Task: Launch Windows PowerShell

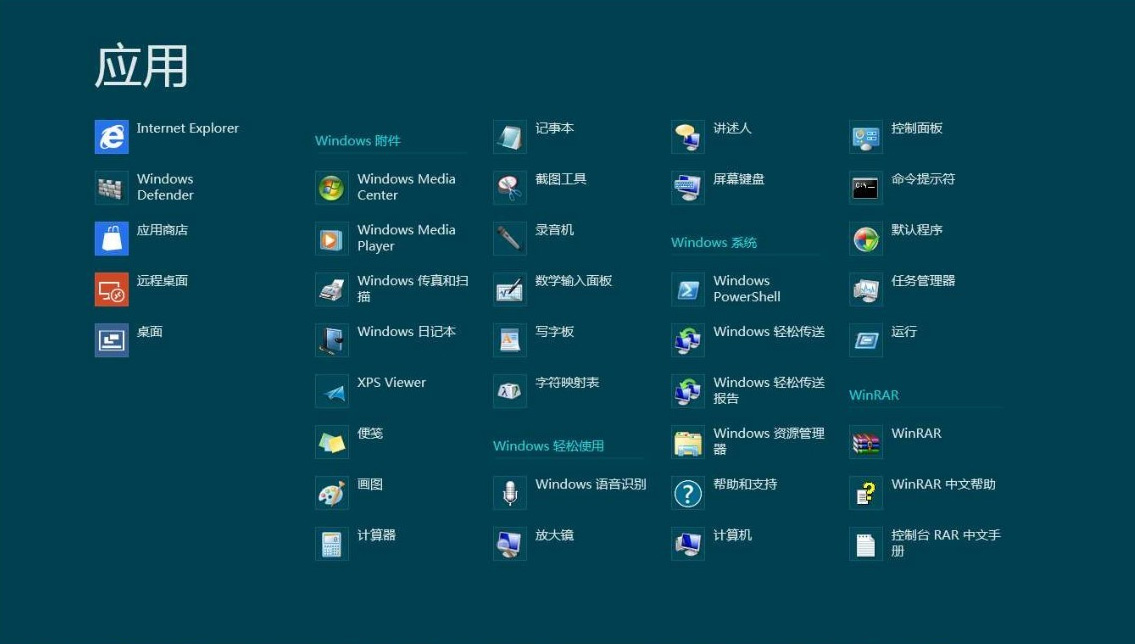Action: [688, 289]
